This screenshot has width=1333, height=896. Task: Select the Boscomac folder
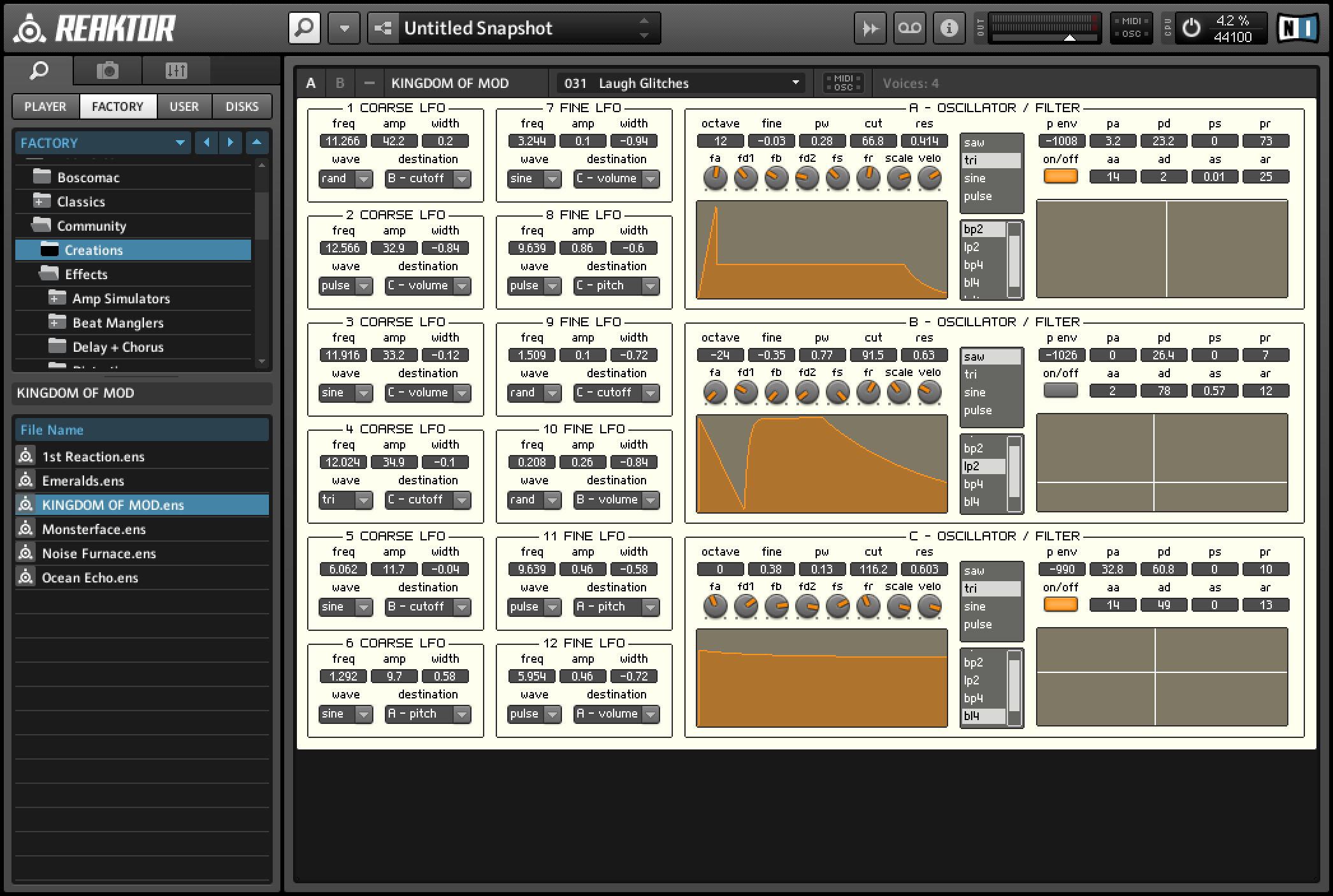pos(133,177)
